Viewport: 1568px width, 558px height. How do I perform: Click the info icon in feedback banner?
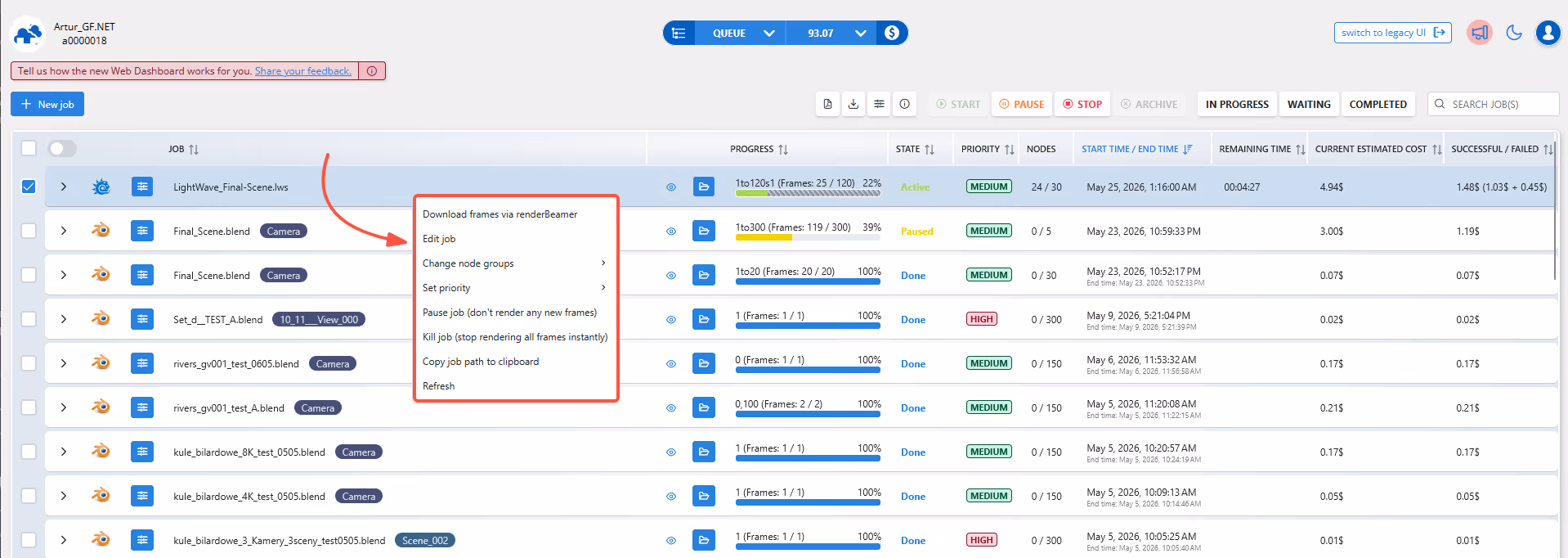point(372,71)
